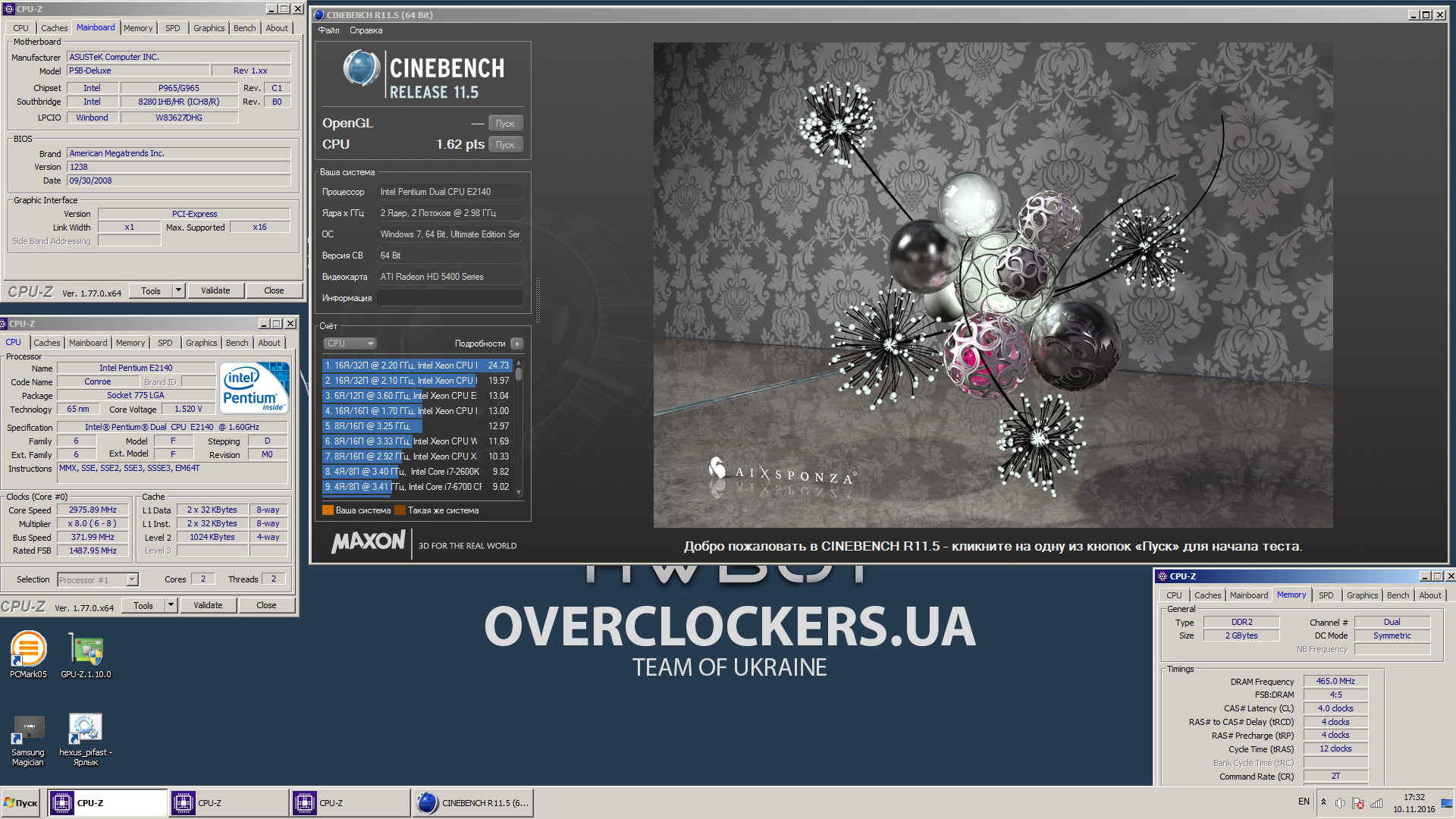Switch to Memory tab in CPU-tab CPU-Z window
The image size is (1456, 819).
[130, 343]
